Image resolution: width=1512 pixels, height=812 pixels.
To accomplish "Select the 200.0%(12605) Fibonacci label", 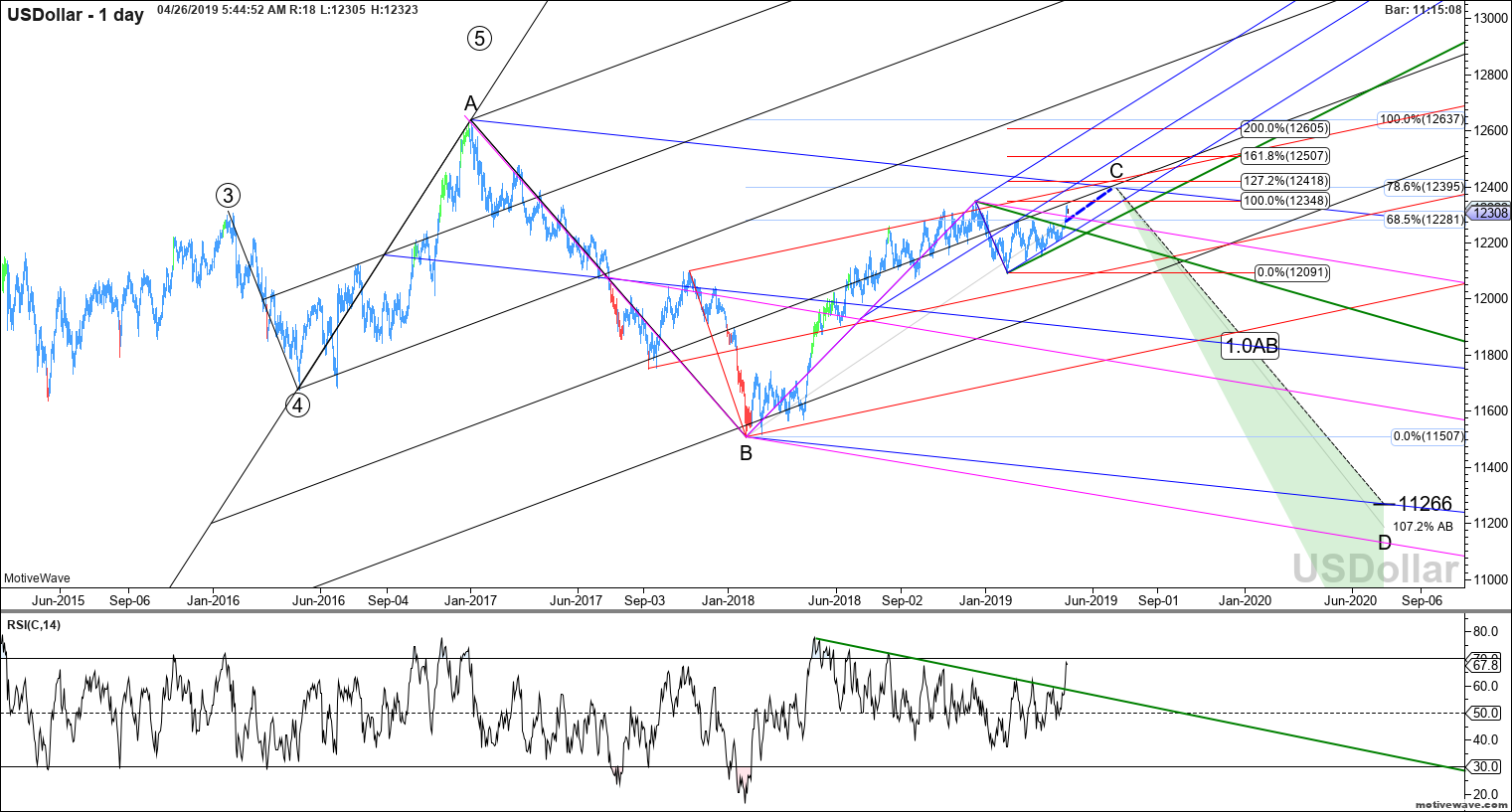I will click(x=1284, y=129).
